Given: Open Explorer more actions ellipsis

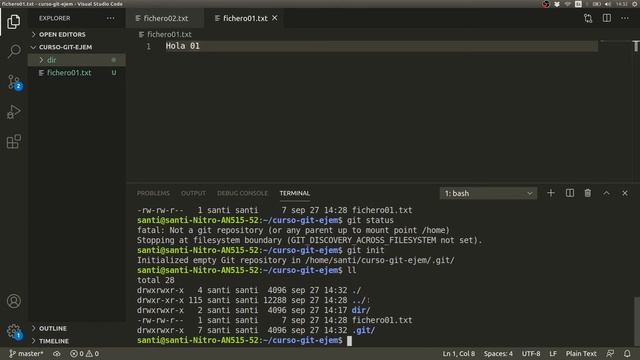Looking at the screenshot, I should [x=111, y=18].
